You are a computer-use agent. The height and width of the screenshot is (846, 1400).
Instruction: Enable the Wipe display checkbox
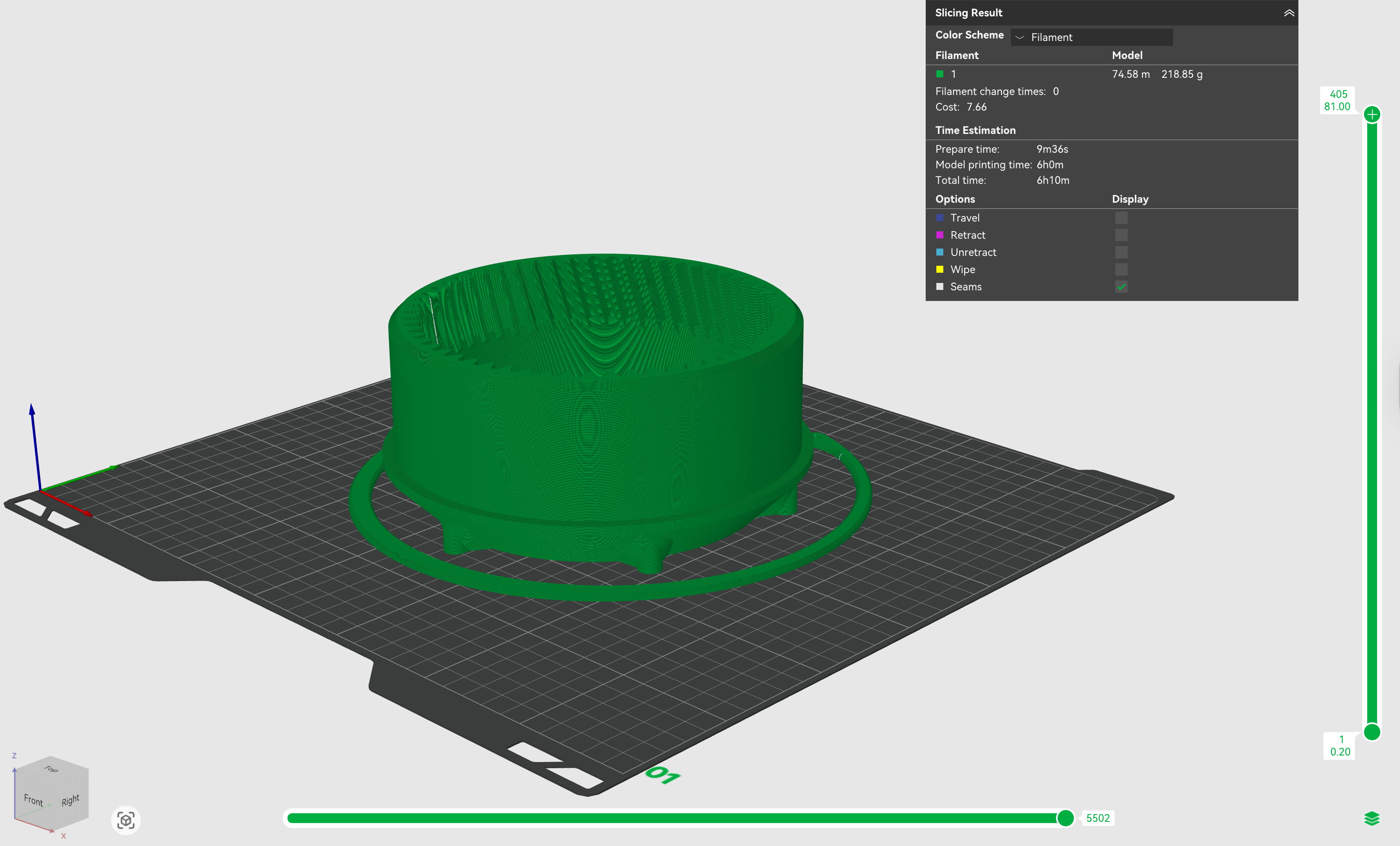coord(1121,269)
